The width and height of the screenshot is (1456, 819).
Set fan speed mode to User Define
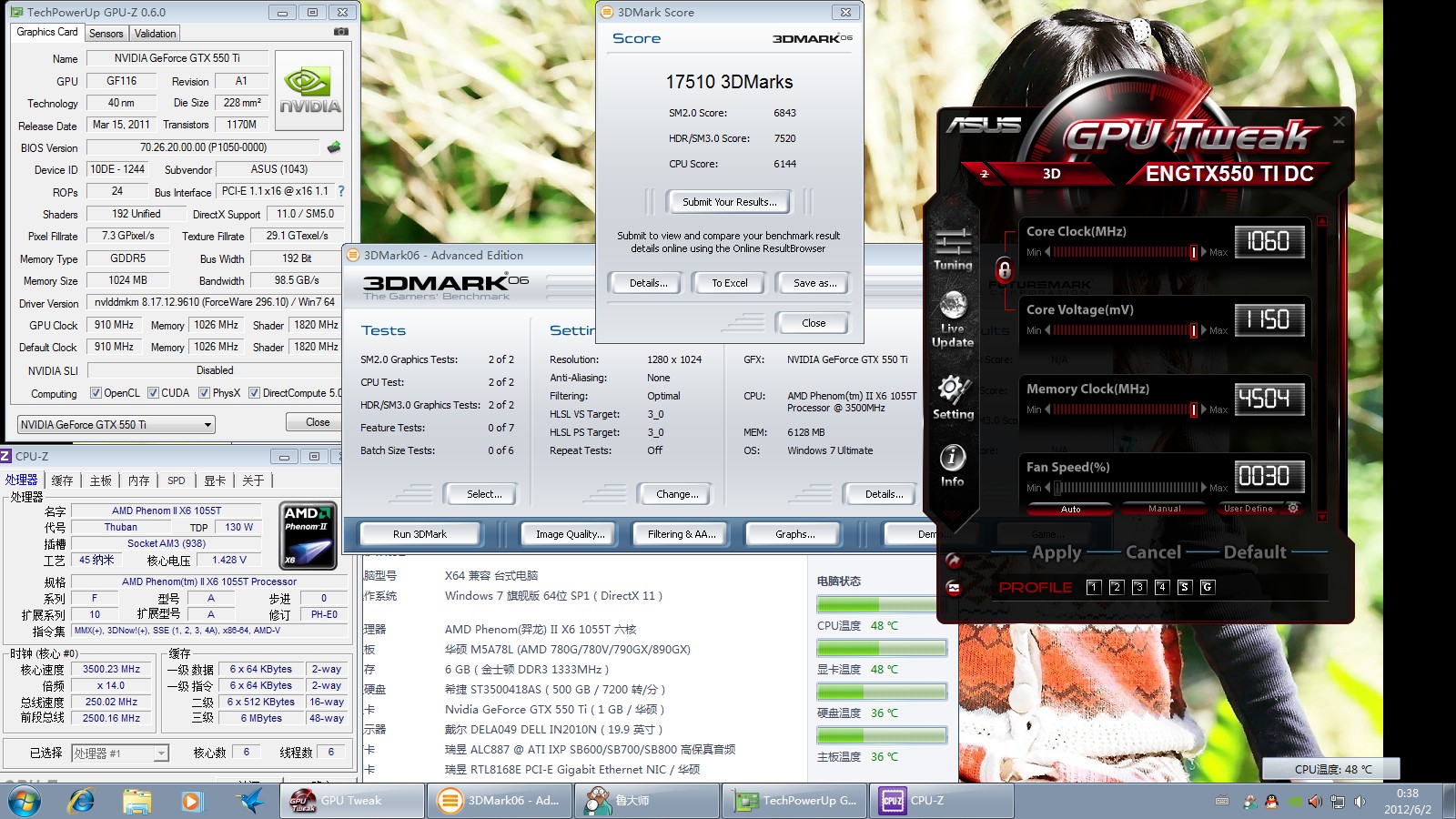click(1249, 509)
